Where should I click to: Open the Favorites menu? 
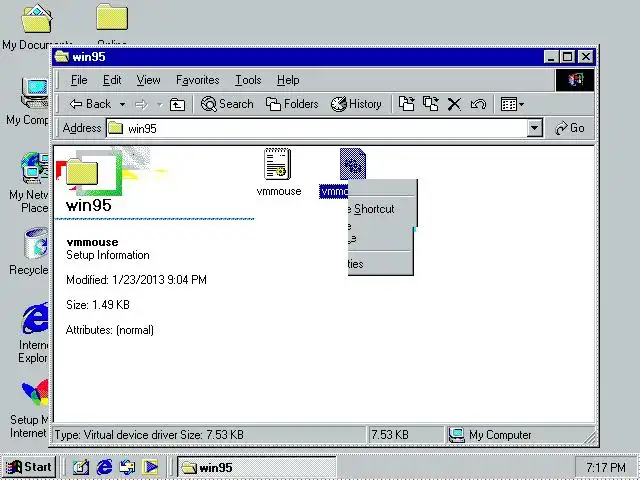click(x=198, y=80)
